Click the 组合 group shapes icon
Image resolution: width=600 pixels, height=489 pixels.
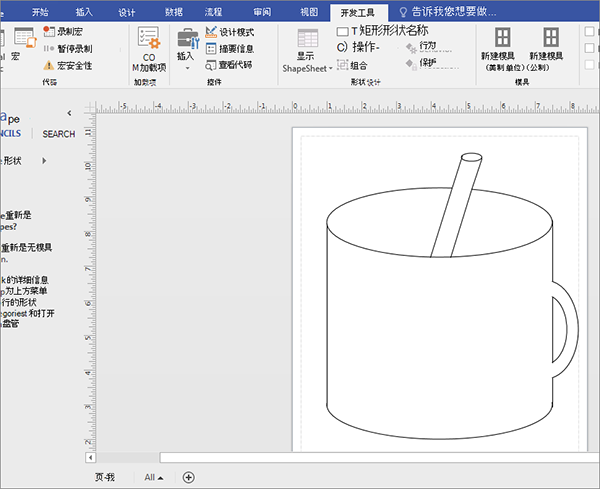pos(342,65)
